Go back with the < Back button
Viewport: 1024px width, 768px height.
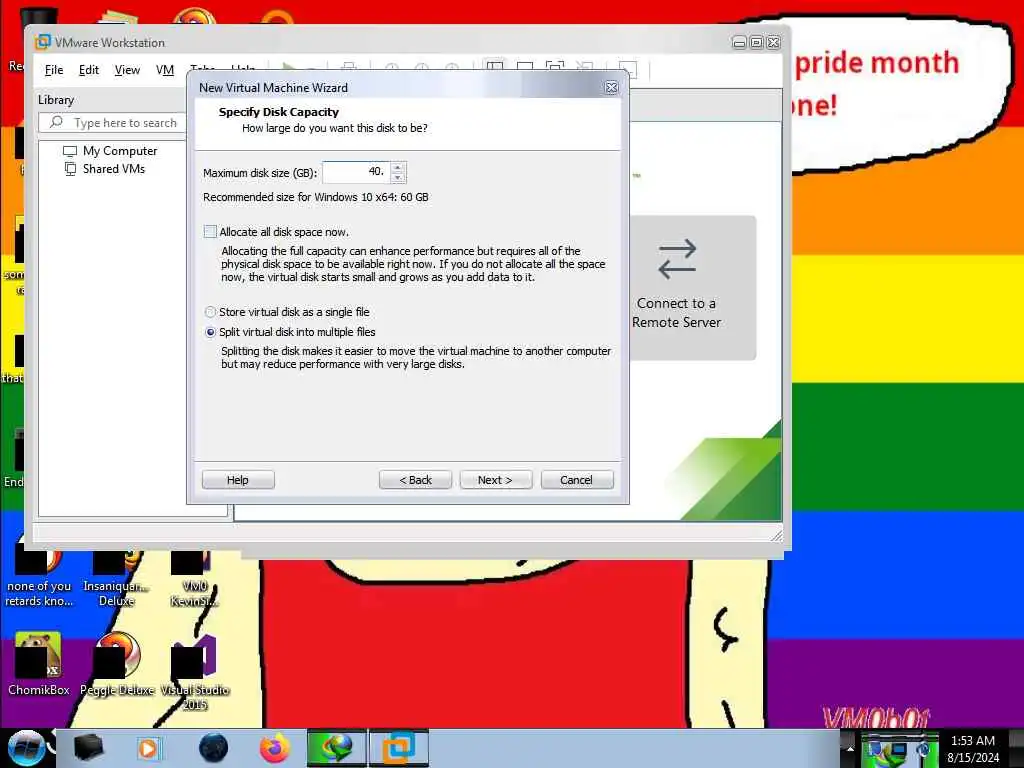(415, 480)
